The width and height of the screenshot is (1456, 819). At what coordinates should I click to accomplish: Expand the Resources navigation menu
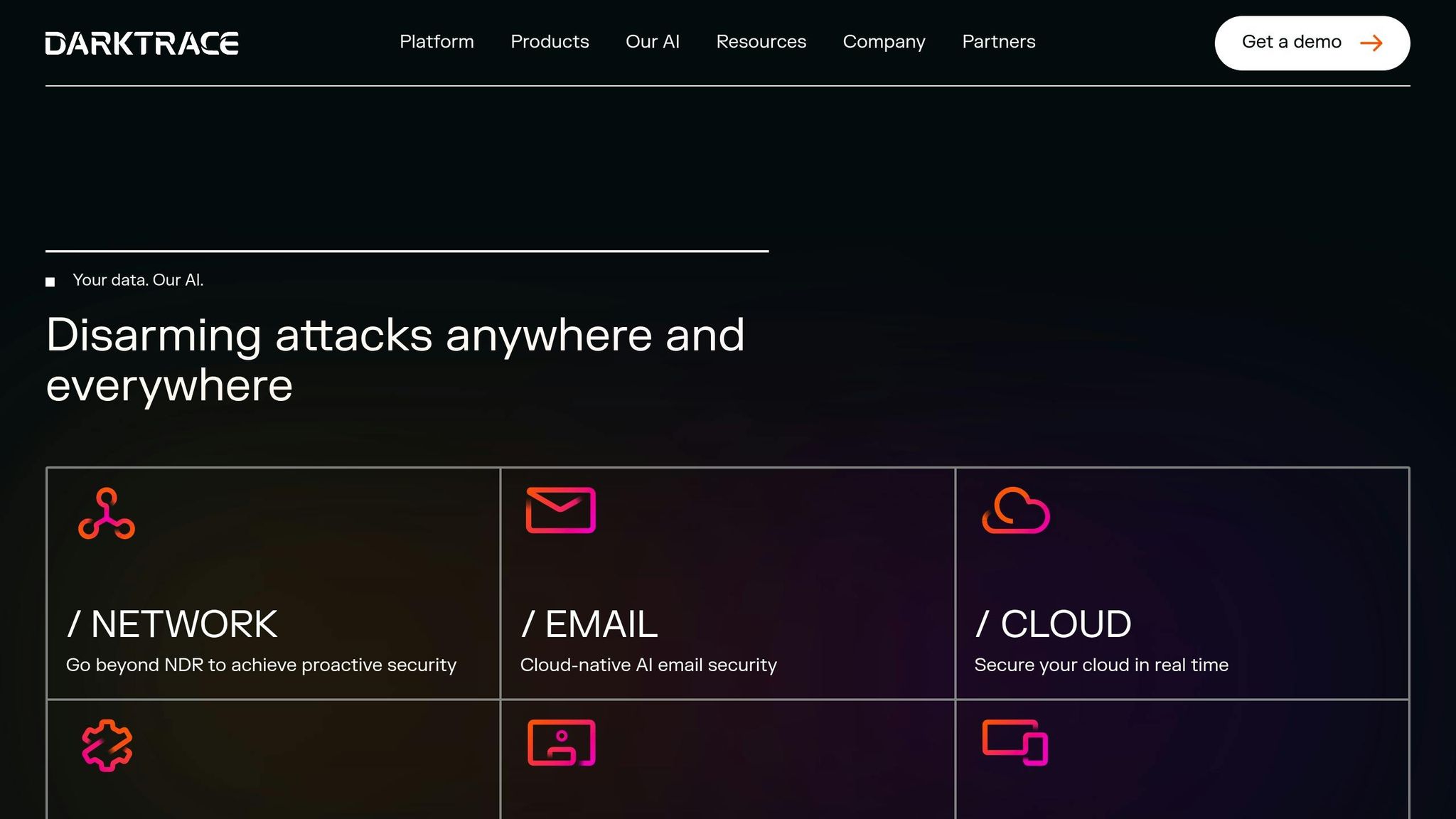(x=761, y=42)
